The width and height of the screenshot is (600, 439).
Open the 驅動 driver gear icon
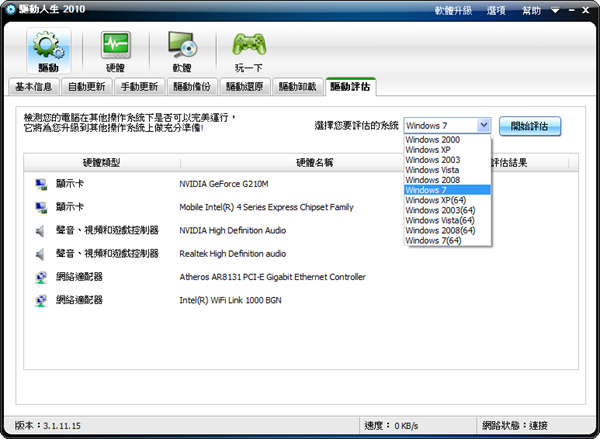[x=49, y=51]
